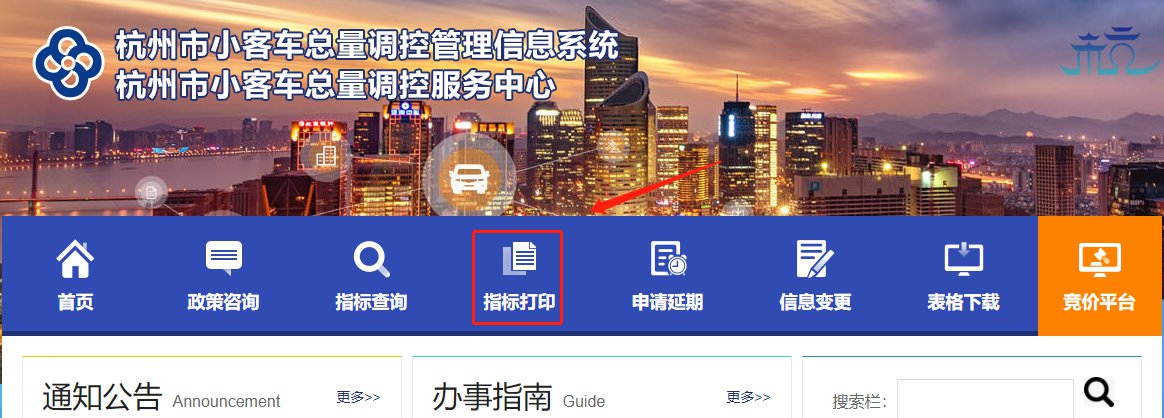Screen dimensions: 1164x418
Task: Open the 申请延期 menu label
Action: (x=667, y=303)
